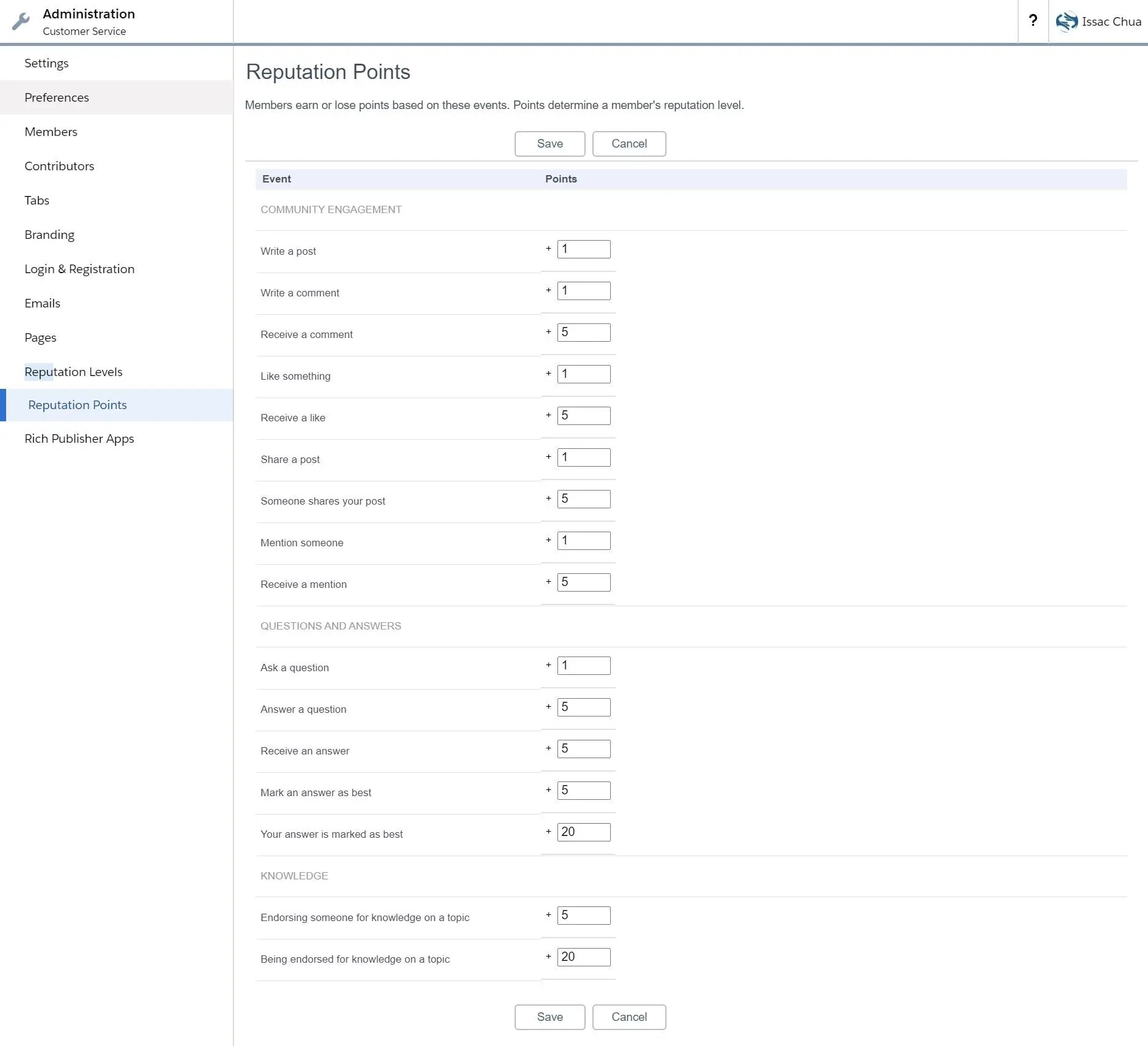Viewport: 1148px width, 1046px height.
Task: Edit points for Share a post
Action: pyautogui.click(x=584, y=457)
